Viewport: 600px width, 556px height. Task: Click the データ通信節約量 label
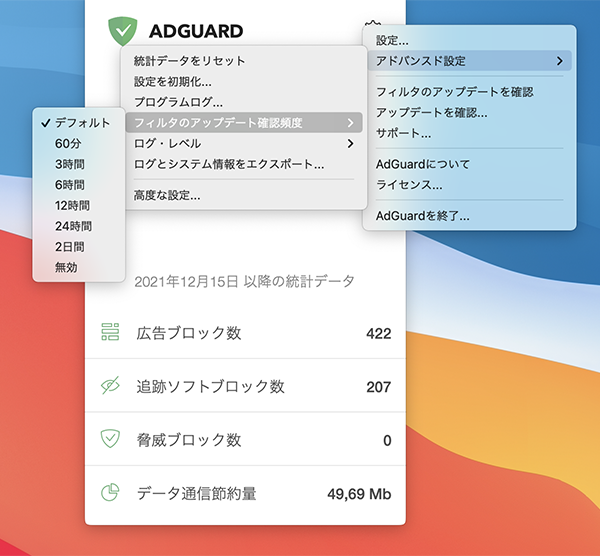196,494
